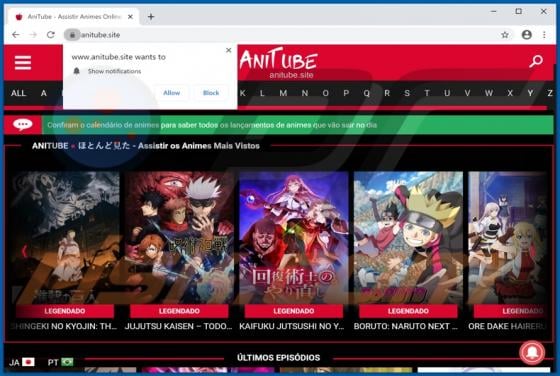560x376 pixels.
Task: Click the JUJUTSU KAISEN – TODO... title
Action: [179, 326]
